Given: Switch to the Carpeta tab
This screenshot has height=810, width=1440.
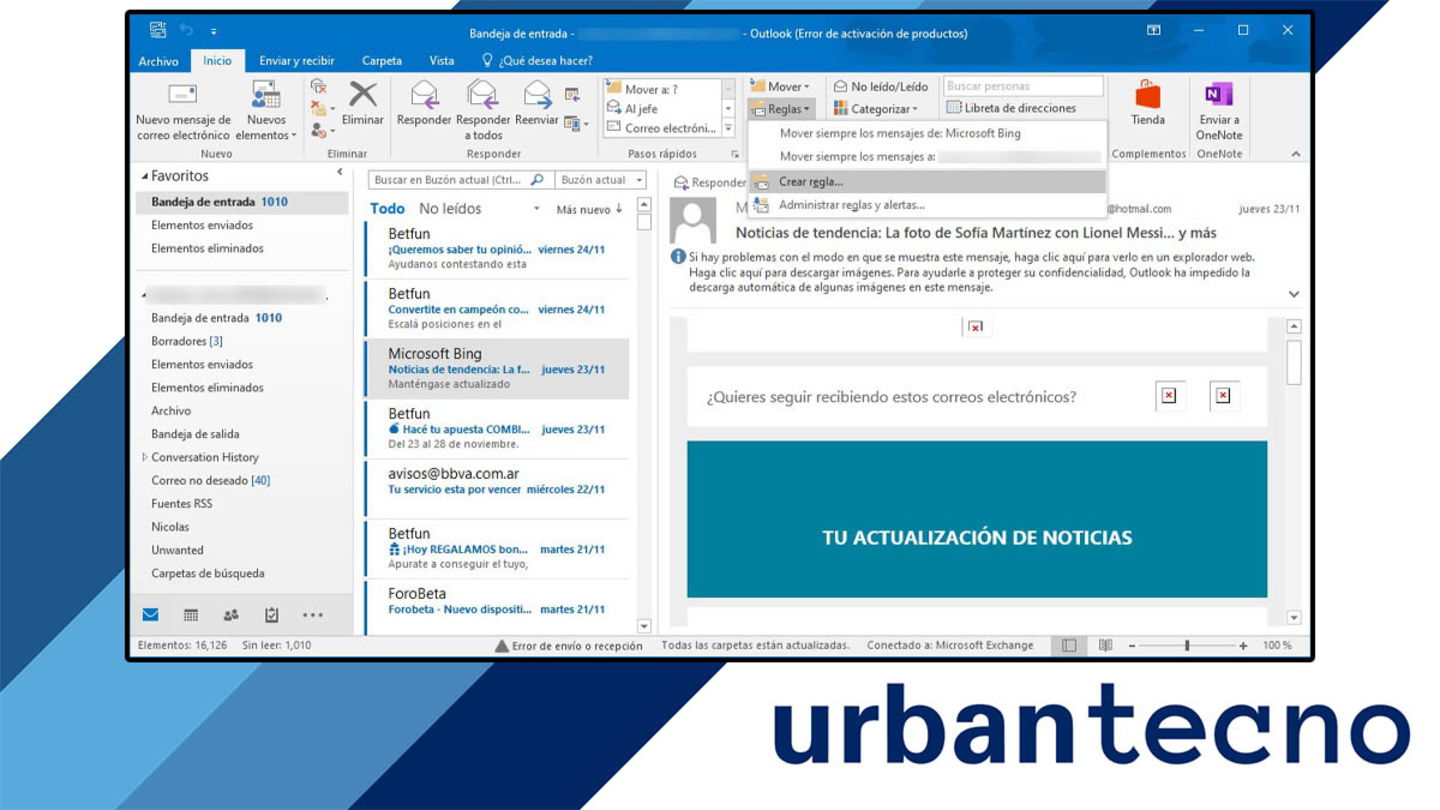Looking at the screenshot, I should pyautogui.click(x=382, y=61).
